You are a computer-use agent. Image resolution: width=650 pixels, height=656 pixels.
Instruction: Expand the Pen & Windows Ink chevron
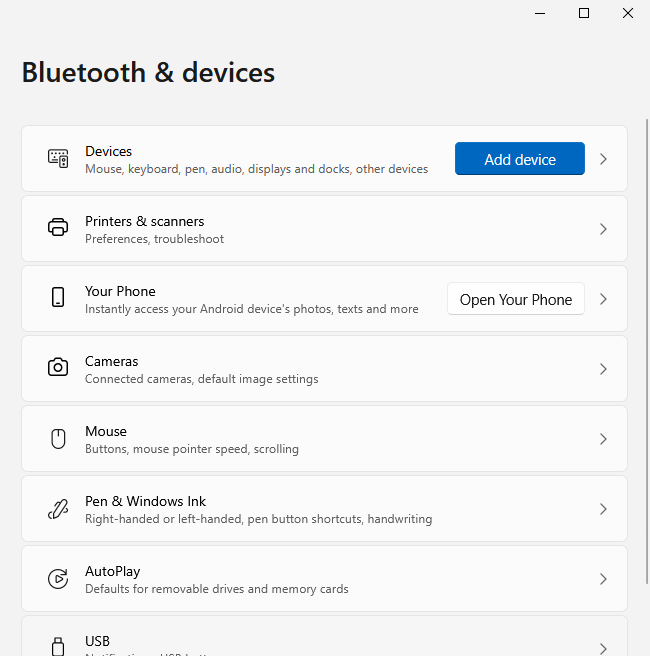click(603, 509)
